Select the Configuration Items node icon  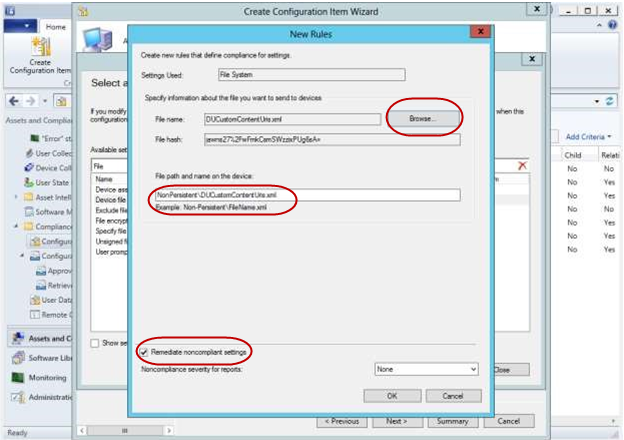pyautogui.click(x=35, y=241)
